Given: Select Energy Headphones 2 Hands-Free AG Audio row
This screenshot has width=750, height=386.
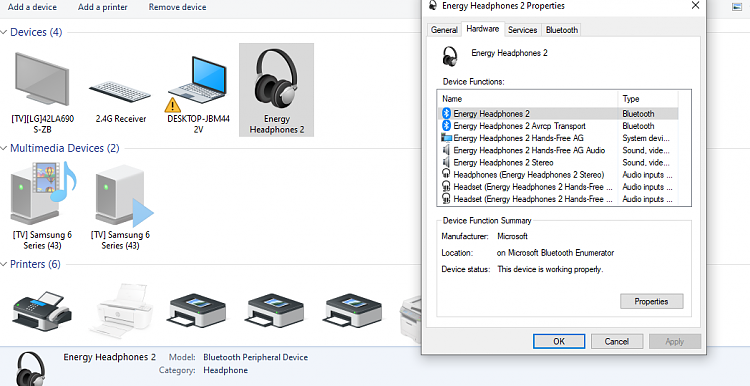Looking at the screenshot, I should coord(557,150).
